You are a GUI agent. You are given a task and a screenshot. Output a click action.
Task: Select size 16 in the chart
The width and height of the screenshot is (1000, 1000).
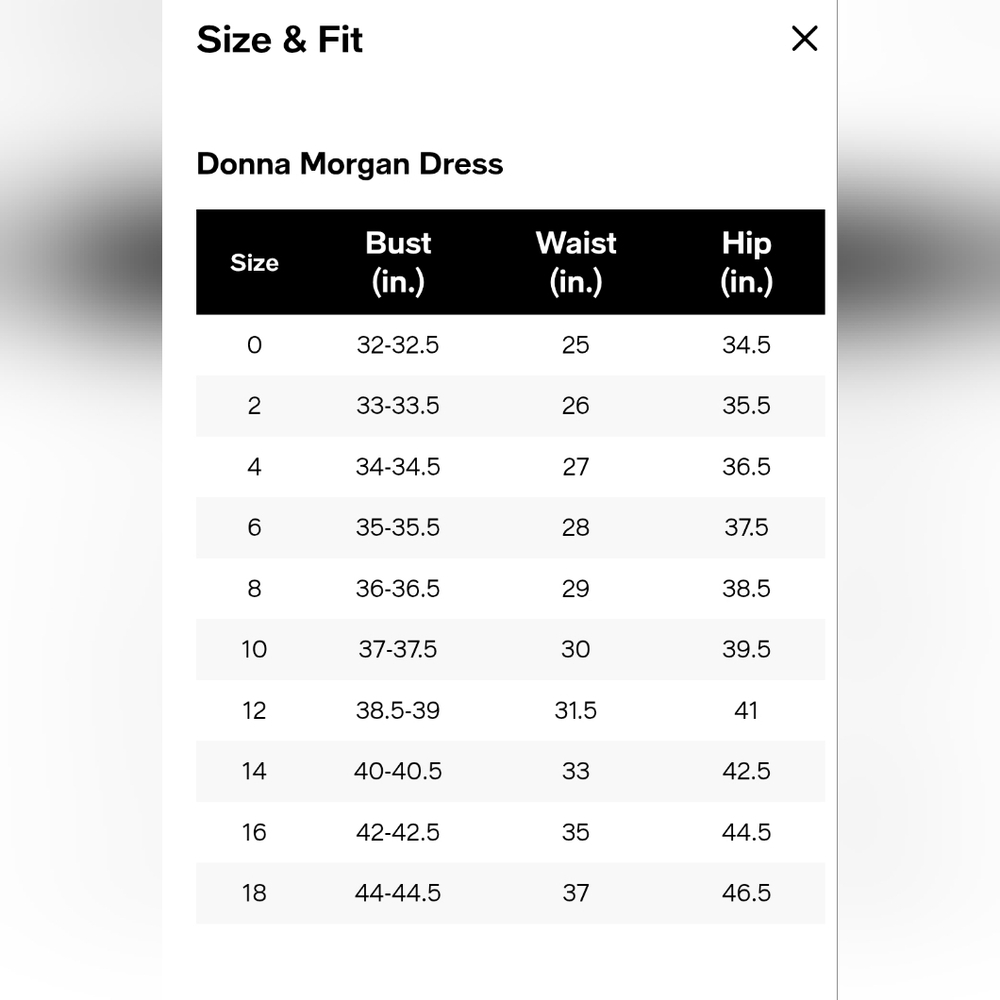point(254,832)
